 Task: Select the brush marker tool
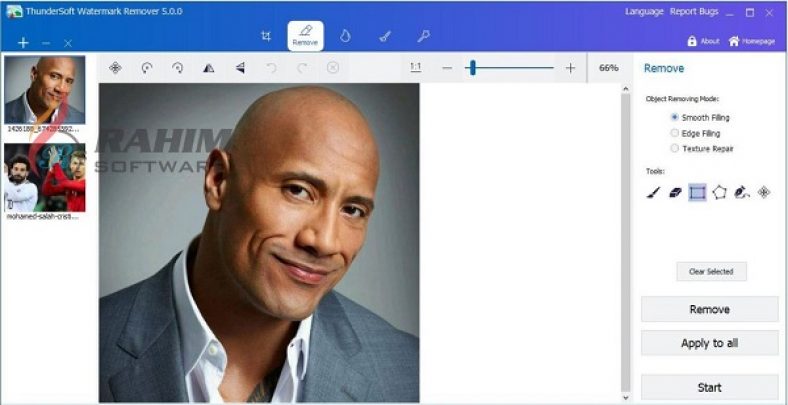click(x=653, y=192)
